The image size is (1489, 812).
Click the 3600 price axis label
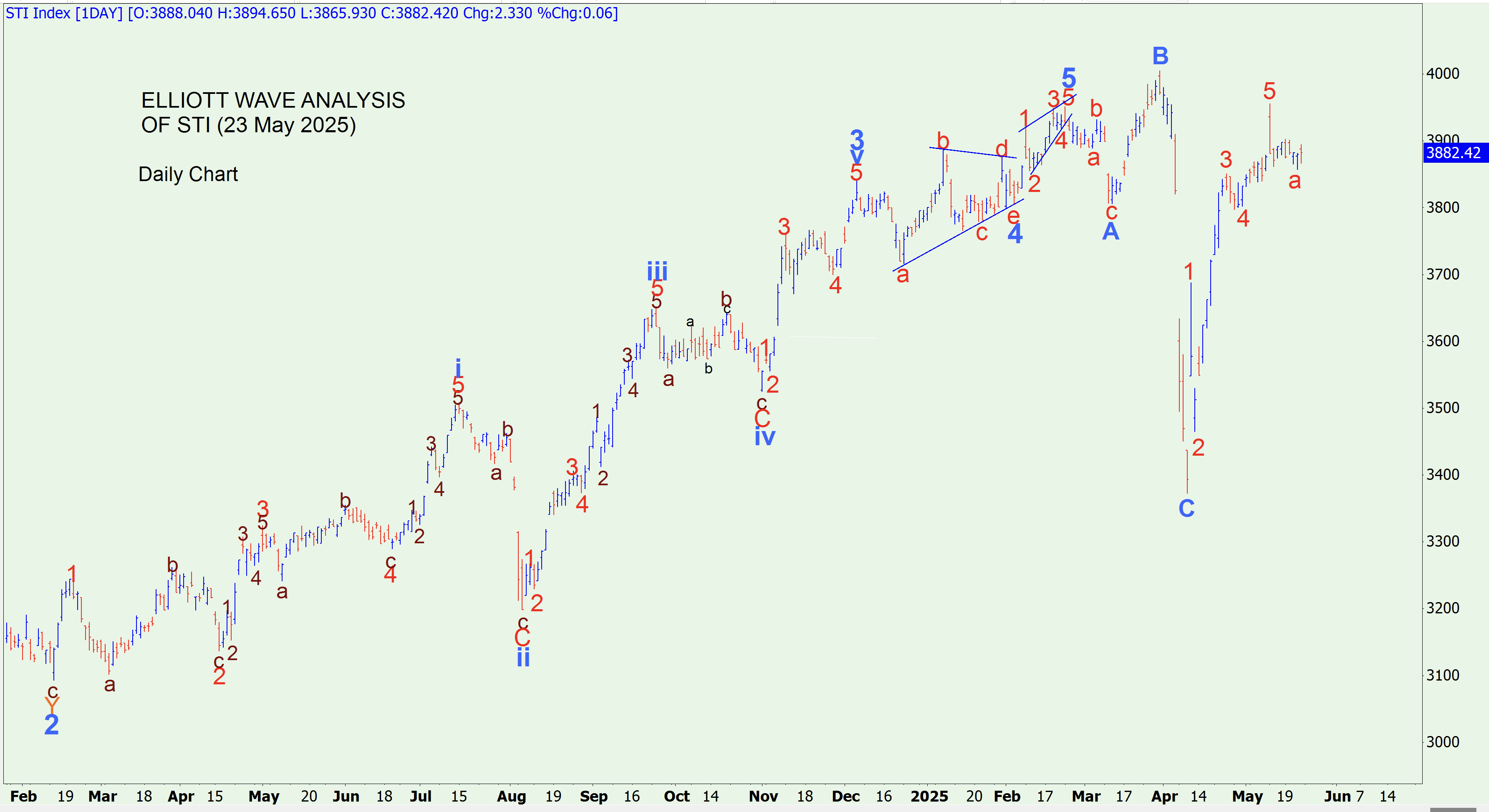pos(1443,341)
